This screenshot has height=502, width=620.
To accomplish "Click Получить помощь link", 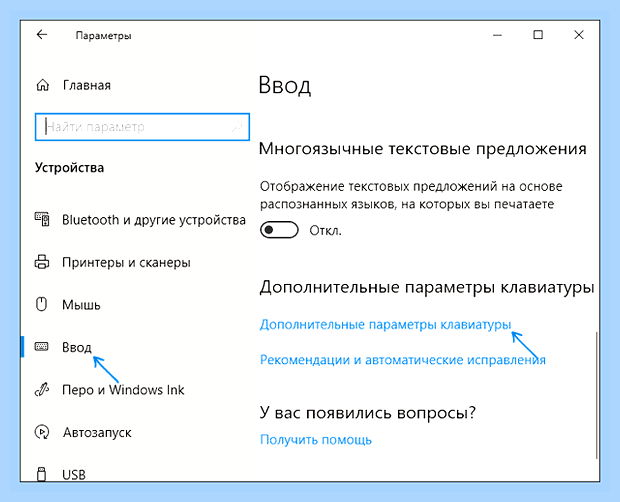I will coord(316,440).
